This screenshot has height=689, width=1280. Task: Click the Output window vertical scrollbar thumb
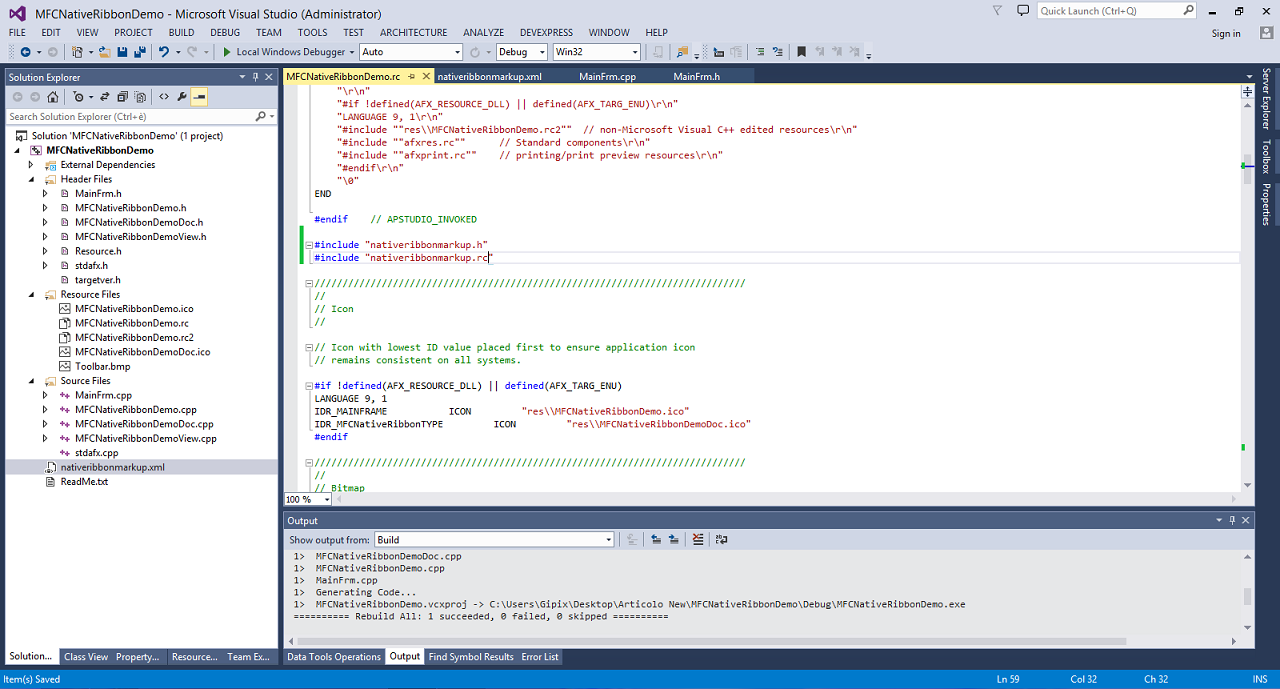[1247, 596]
